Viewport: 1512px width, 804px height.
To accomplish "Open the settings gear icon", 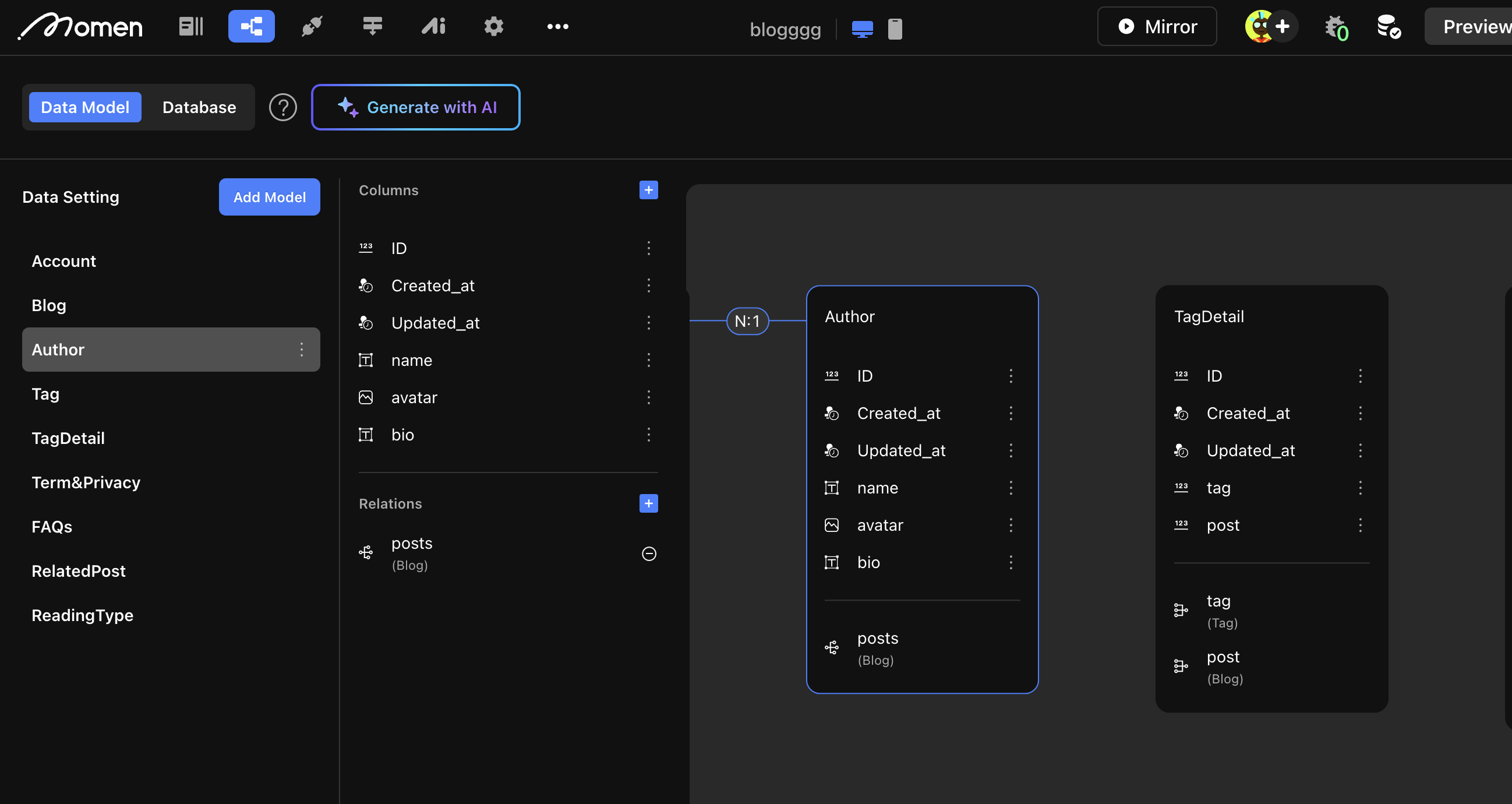I will [x=494, y=26].
